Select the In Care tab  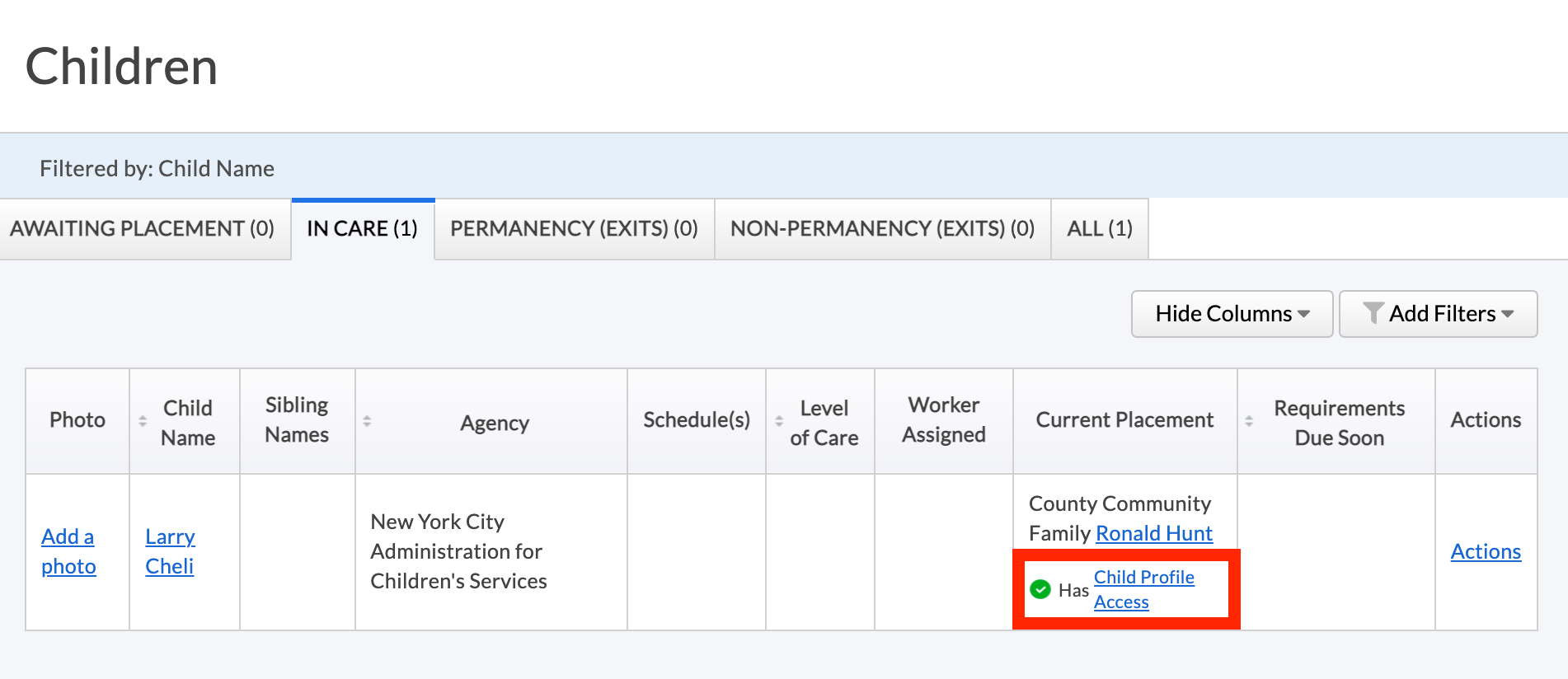(362, 228)
